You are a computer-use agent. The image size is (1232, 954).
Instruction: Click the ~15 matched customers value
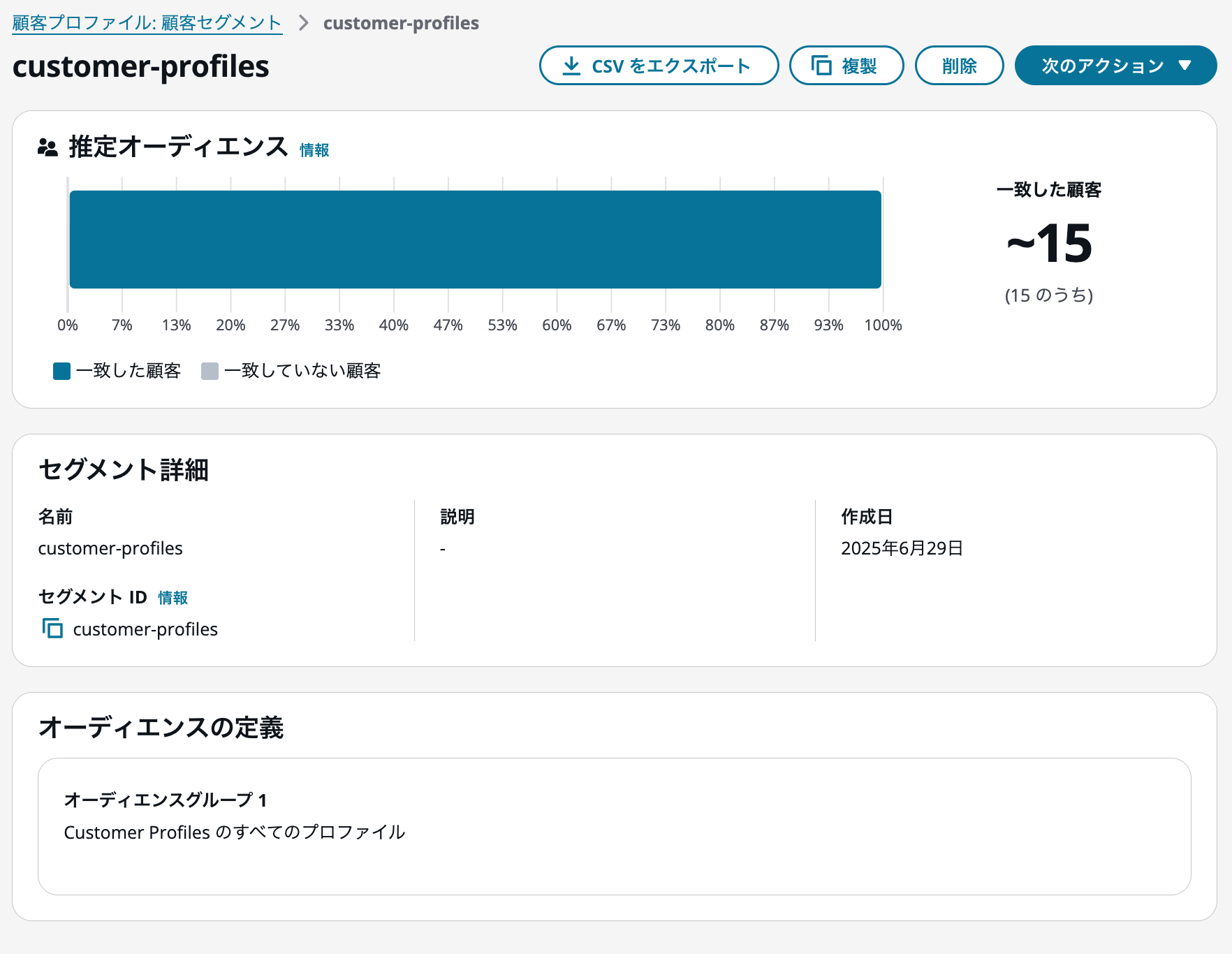[x=1049, y=243]
